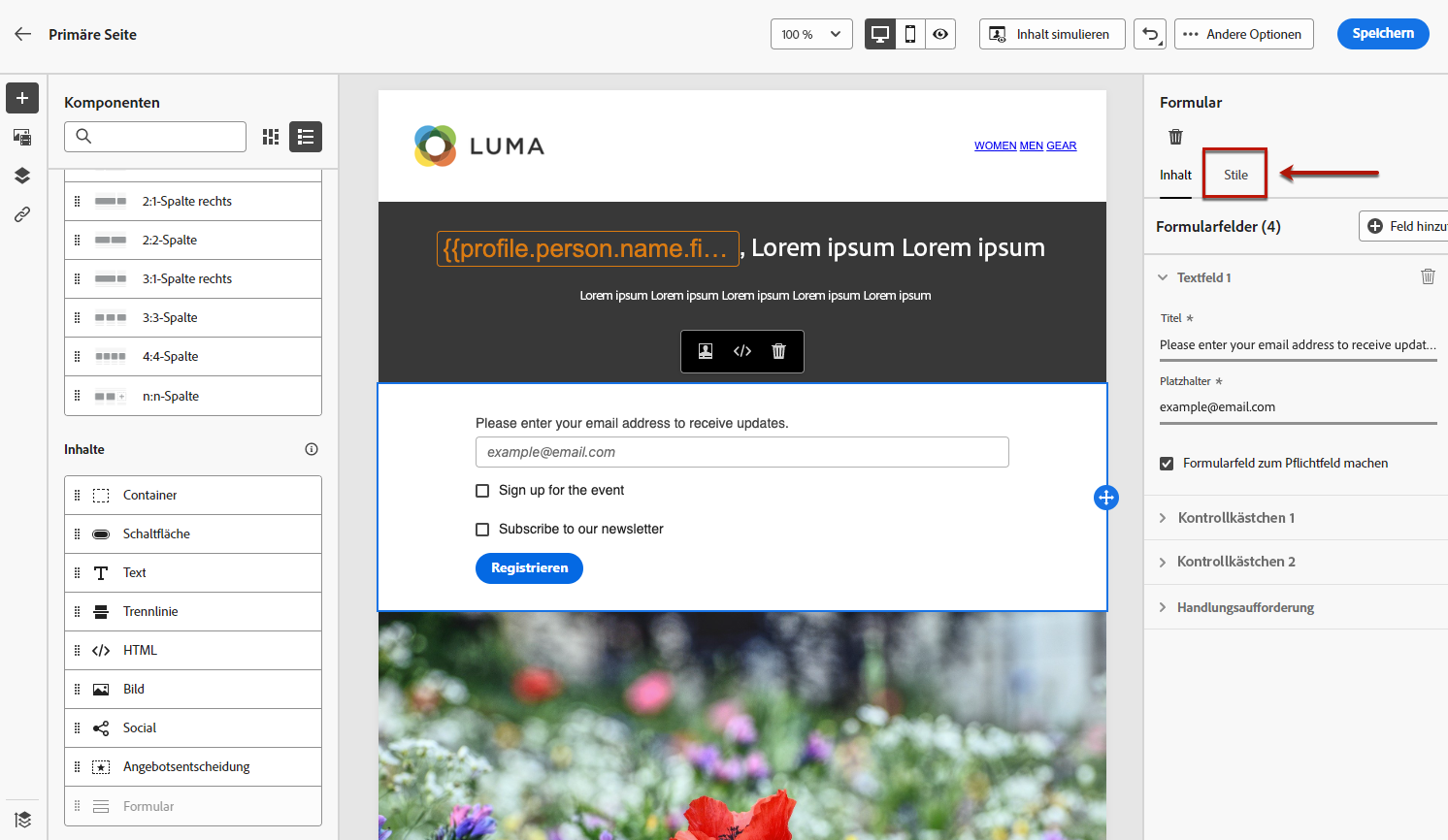
Task: Select the n:n-Spalte layout
Action: [x=193, y=396]
